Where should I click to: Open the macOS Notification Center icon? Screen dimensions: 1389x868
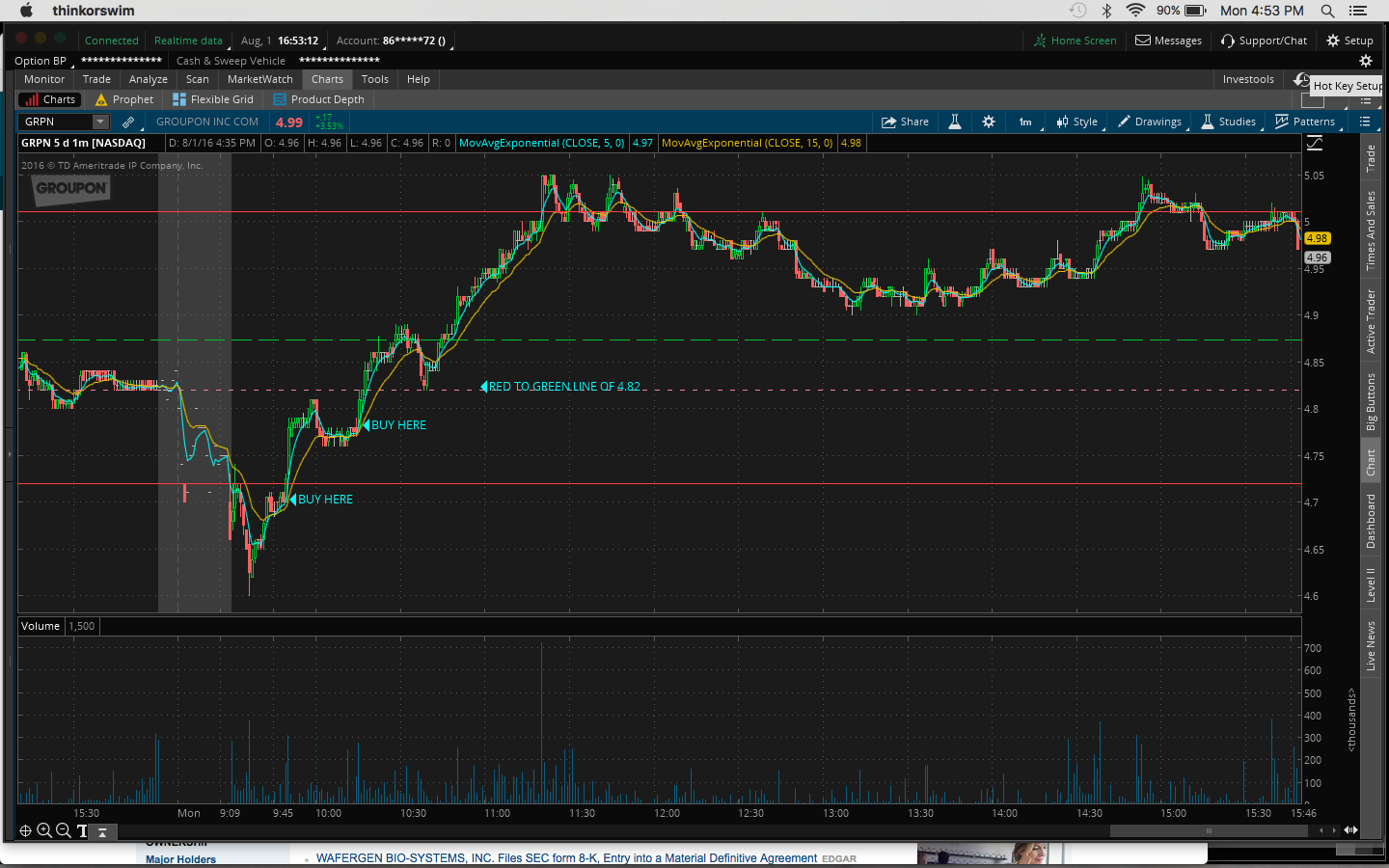(1358, 11)
